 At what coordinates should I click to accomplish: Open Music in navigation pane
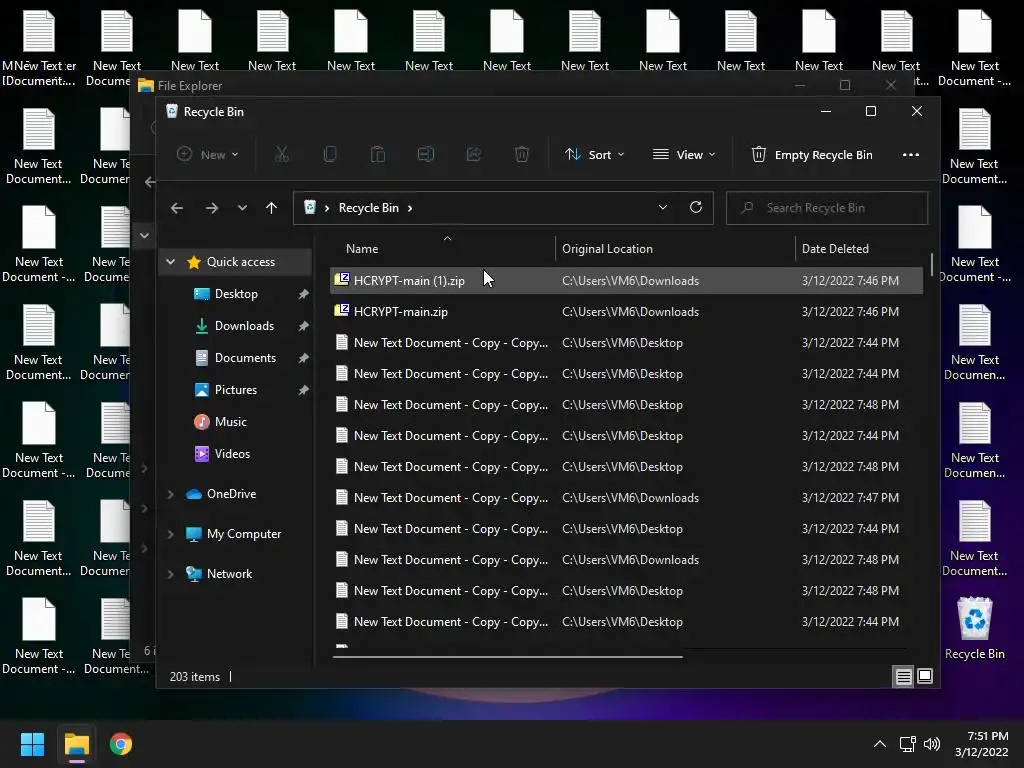coord(231,422)
